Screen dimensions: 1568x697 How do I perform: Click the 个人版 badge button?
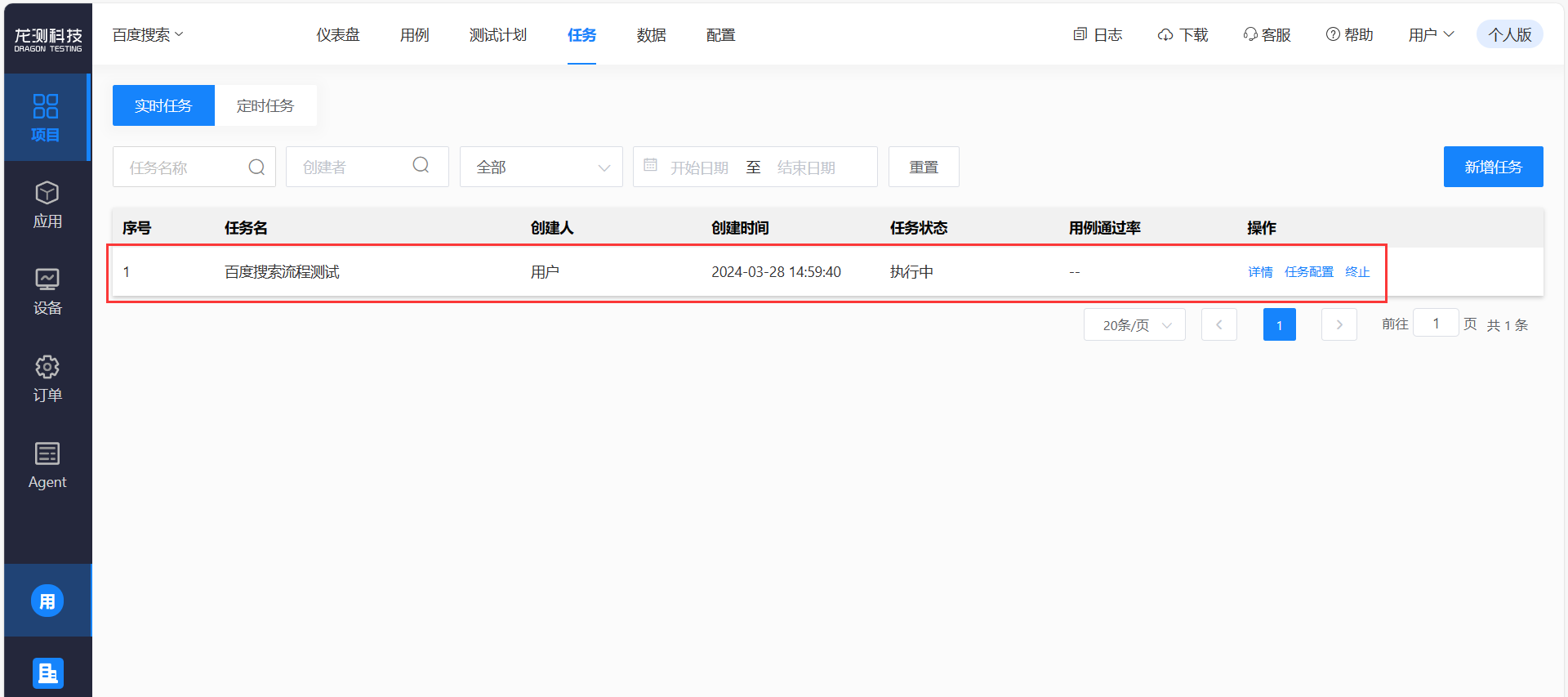(1510, 34)
